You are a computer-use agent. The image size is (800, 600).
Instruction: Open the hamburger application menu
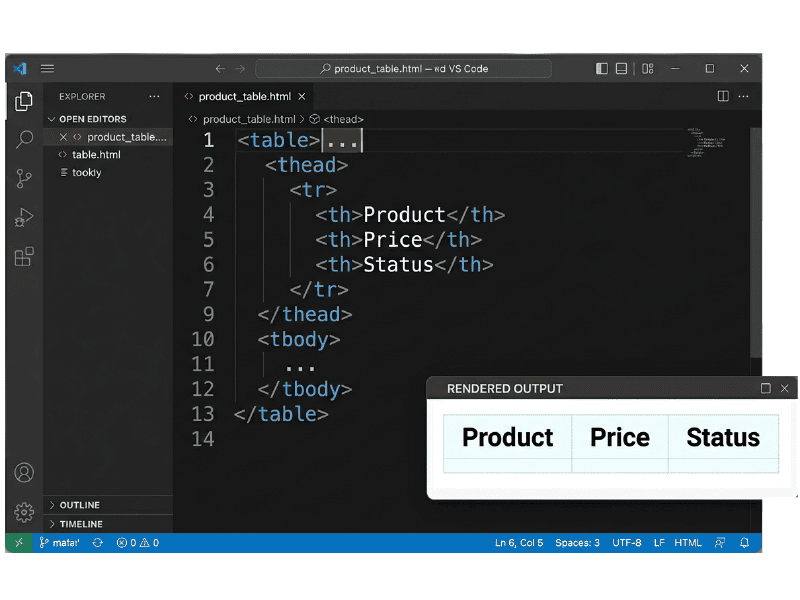[x=47, y=68]
